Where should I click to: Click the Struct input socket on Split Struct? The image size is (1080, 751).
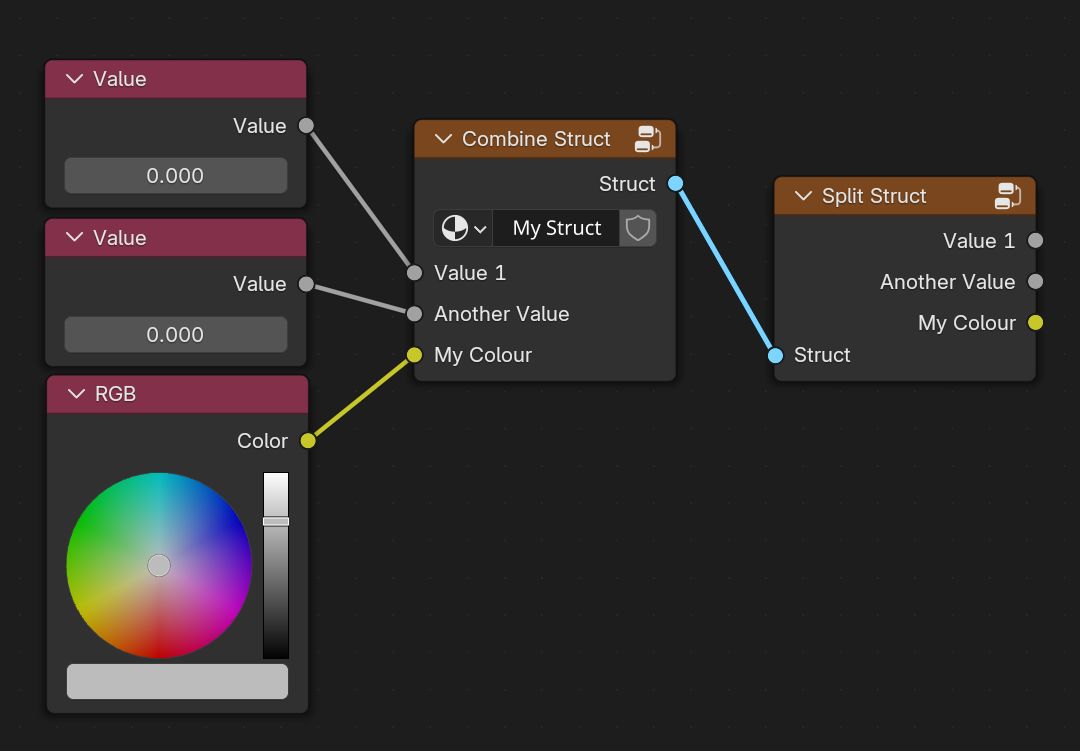click(775, 356)
